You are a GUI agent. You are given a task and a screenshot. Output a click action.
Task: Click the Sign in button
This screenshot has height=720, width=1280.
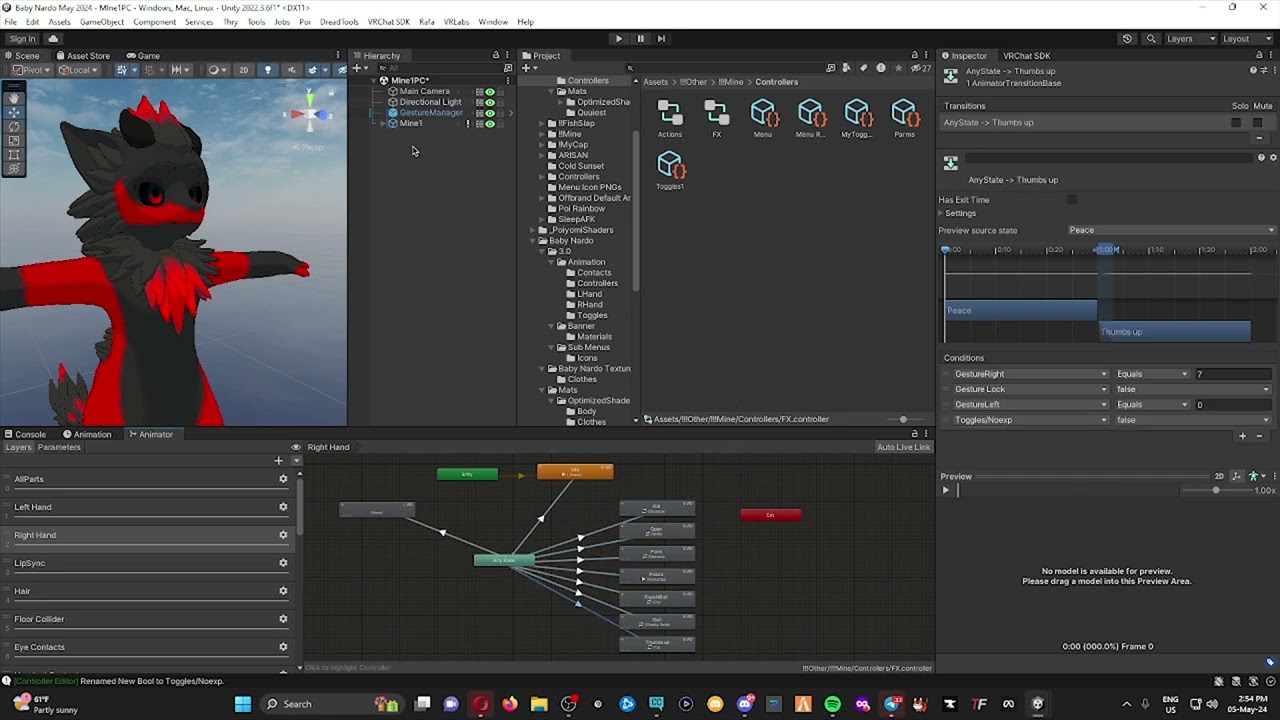tap(22, 39)
